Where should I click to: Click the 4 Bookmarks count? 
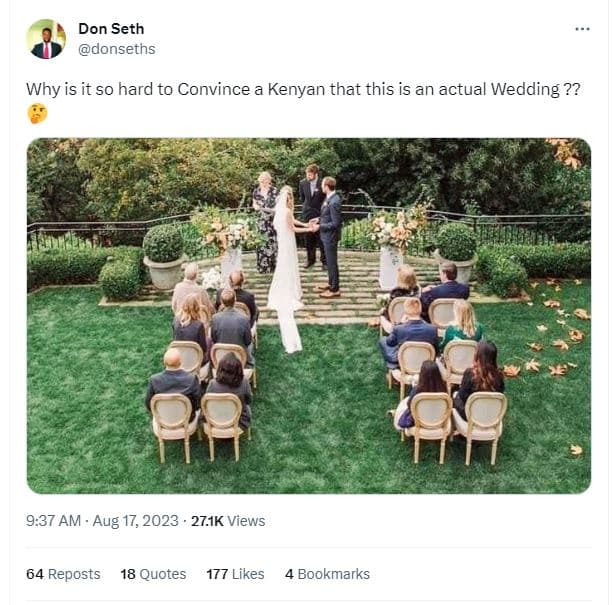click(327, 574)
